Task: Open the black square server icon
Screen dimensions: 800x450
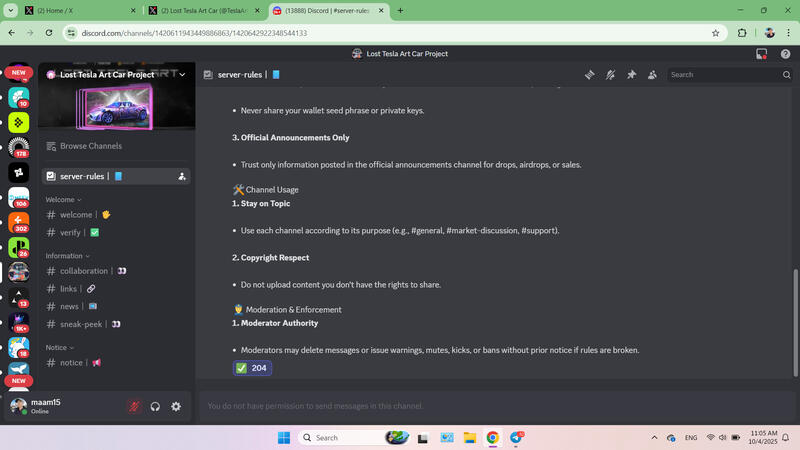Action: pyautogui.click(x=18, y=172)
